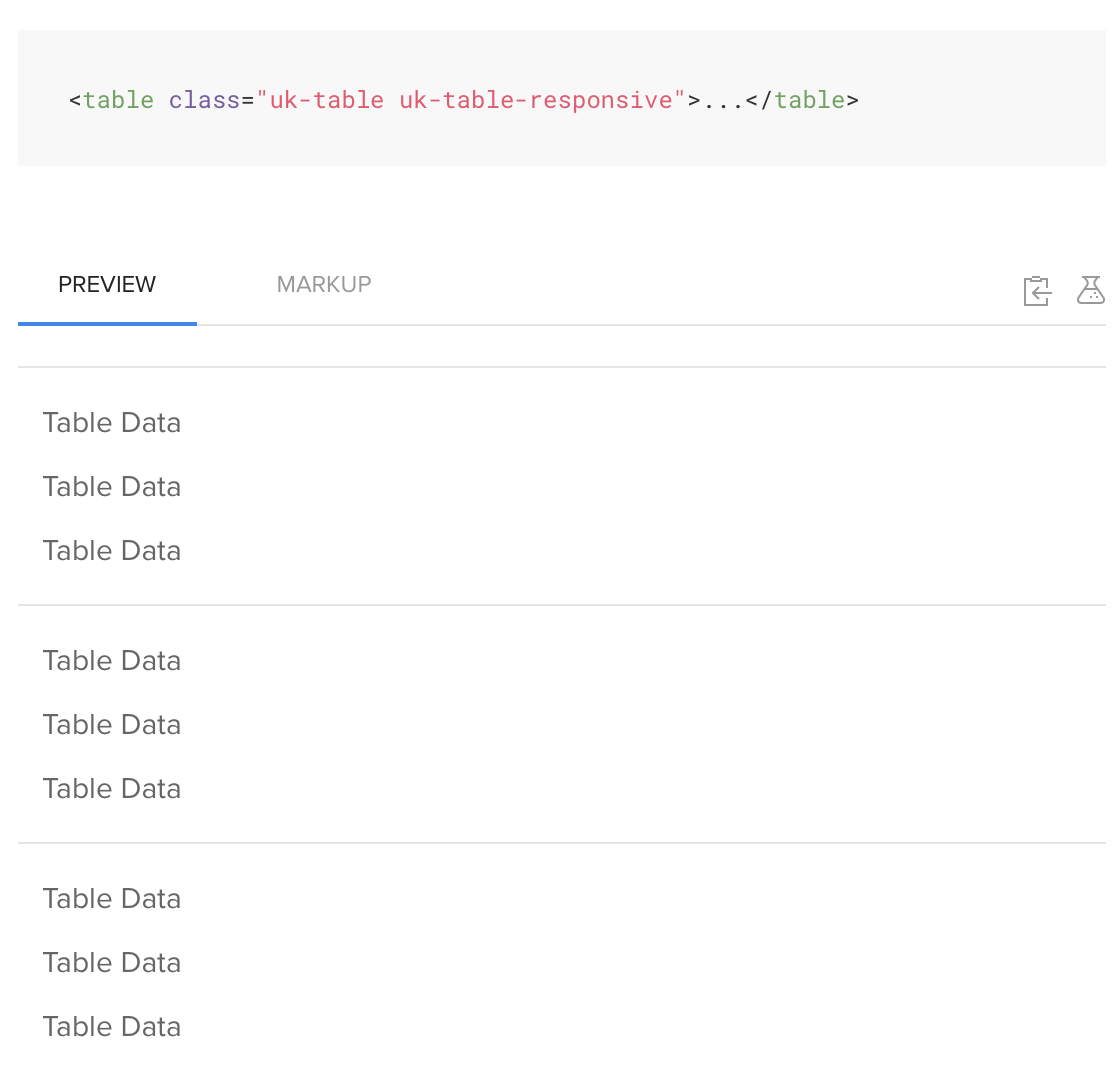Click the last Table Data row
The height and width of the screenshot is (1084, 1118).
111,1026
